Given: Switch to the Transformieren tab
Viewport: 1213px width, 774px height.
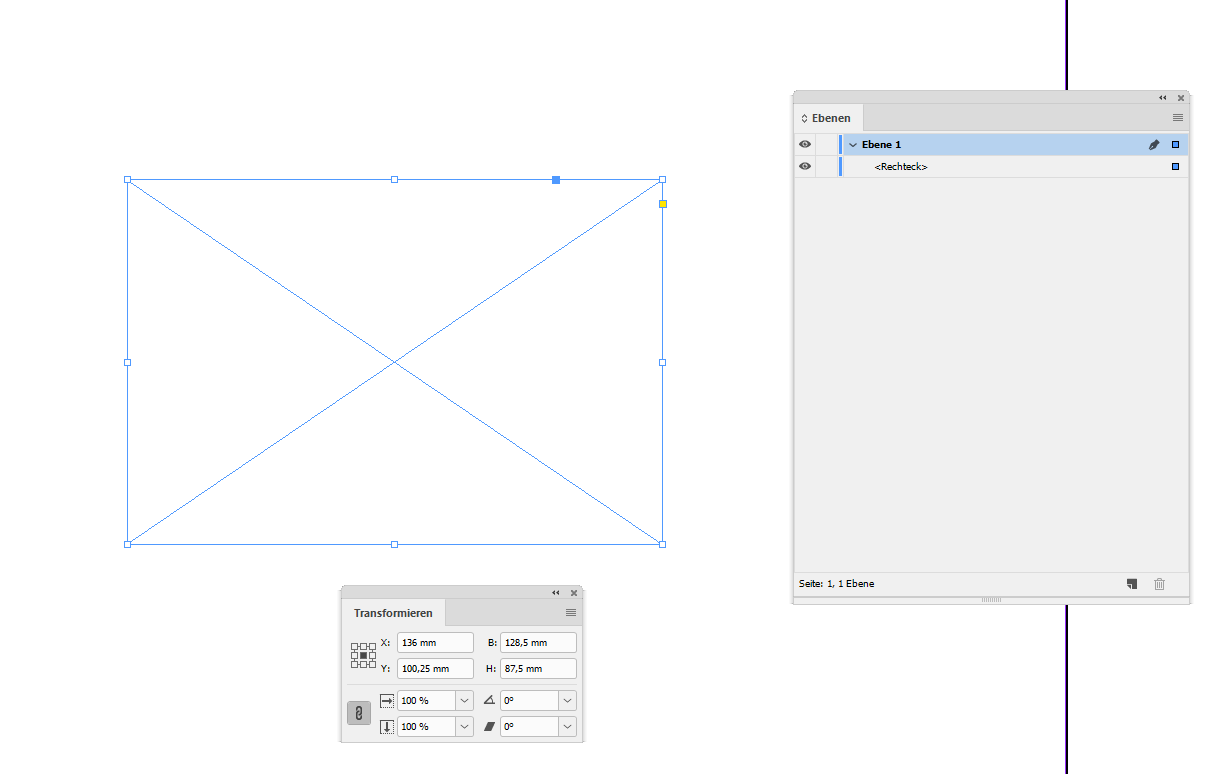Looking at the screenshot, I should point(393,613).
